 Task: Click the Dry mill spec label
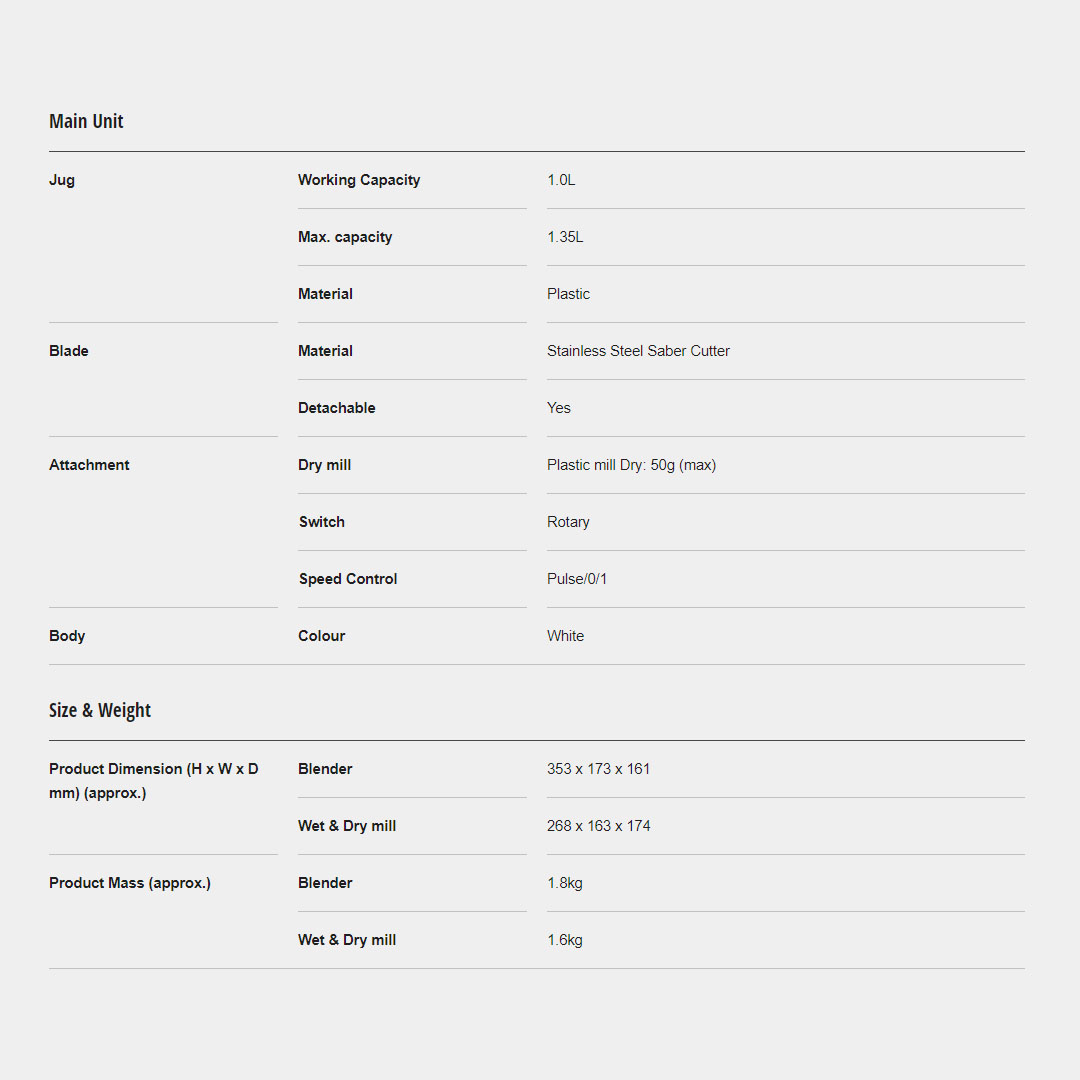pyautogui.click(x=324, y=465)
